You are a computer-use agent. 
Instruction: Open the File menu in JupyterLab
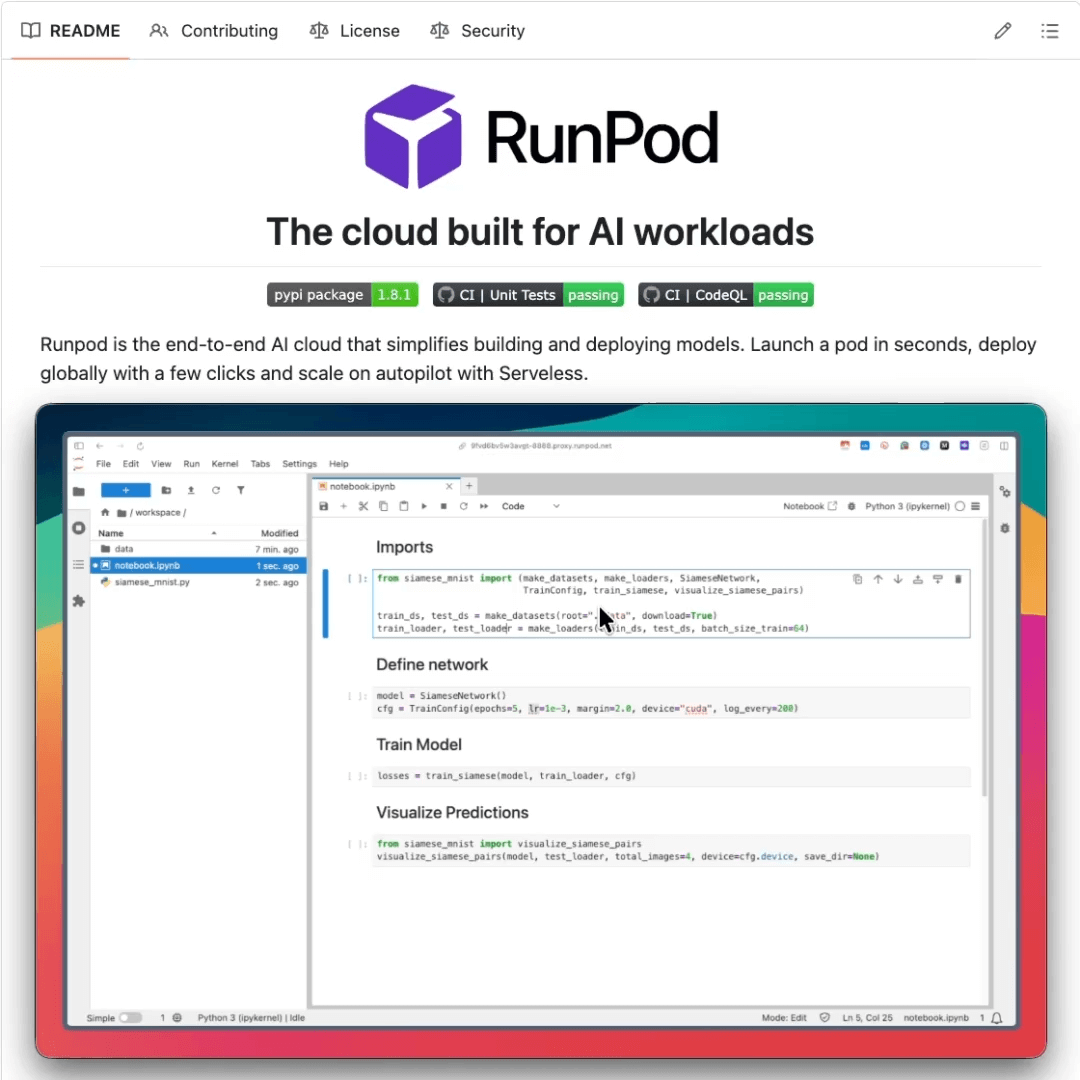pos(103,464)
